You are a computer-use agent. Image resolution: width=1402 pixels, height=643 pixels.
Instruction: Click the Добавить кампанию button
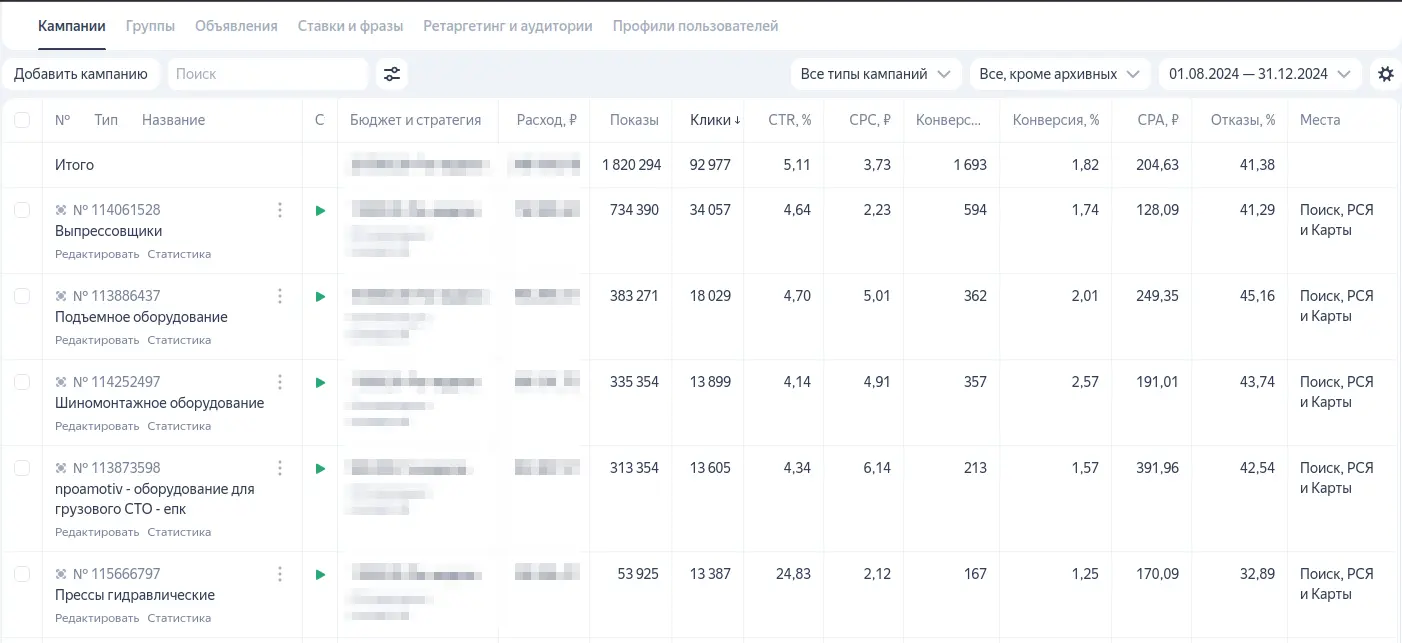(x=81, y=74)
